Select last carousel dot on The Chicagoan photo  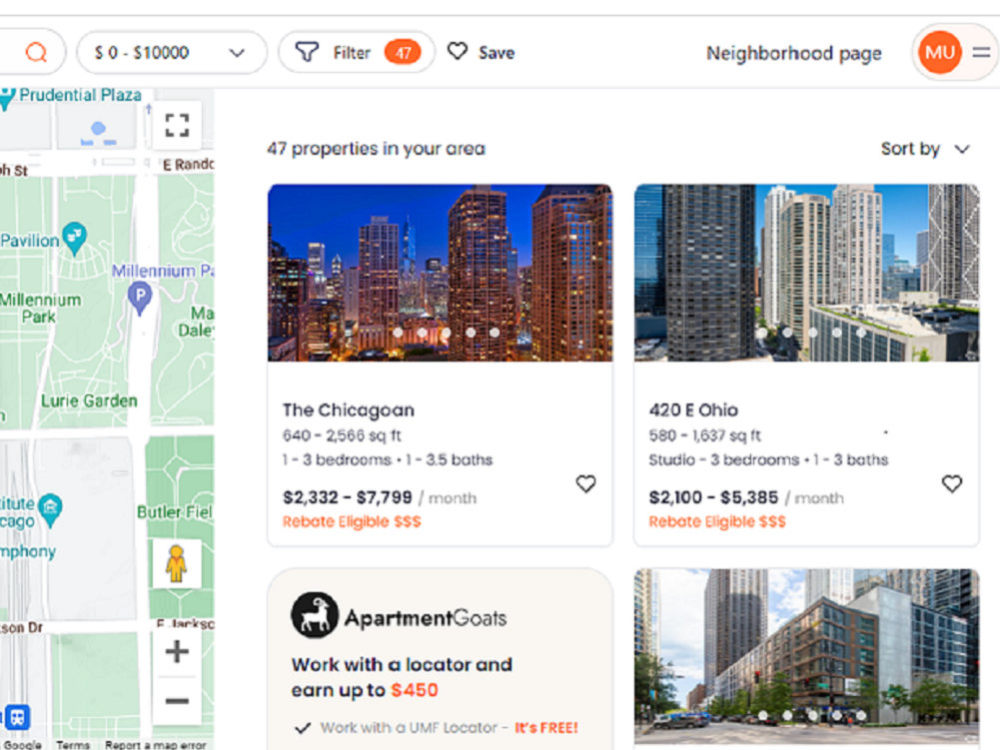[494, 332]
